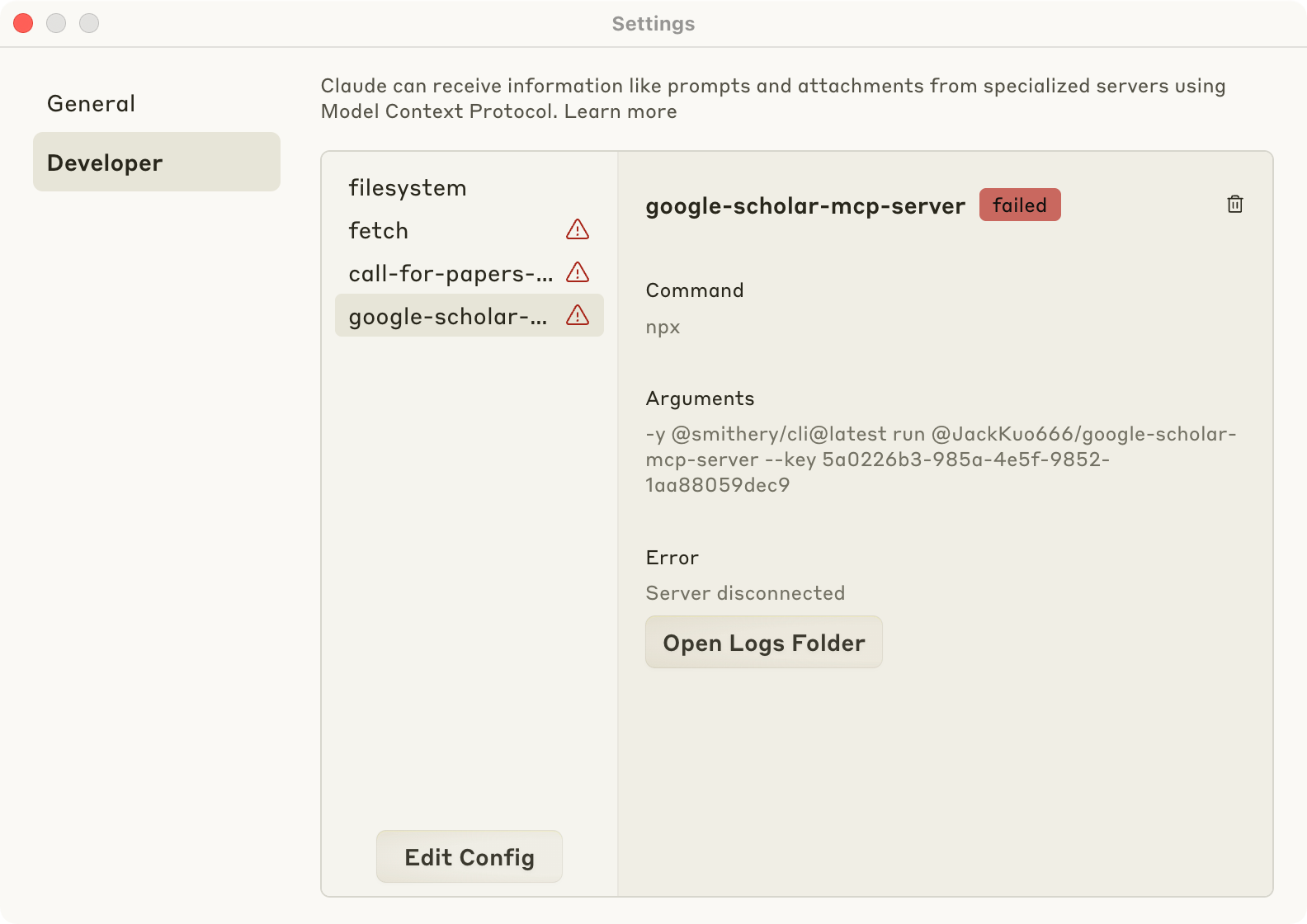Click the red failed status badge
Viewport: 1307px width, 924px height.
[x=1019, y=205]
